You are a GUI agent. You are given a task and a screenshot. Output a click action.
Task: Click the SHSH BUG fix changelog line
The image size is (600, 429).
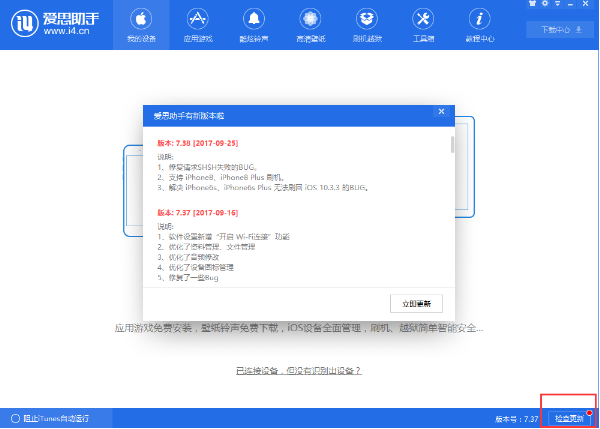click(x=207, y=167)
